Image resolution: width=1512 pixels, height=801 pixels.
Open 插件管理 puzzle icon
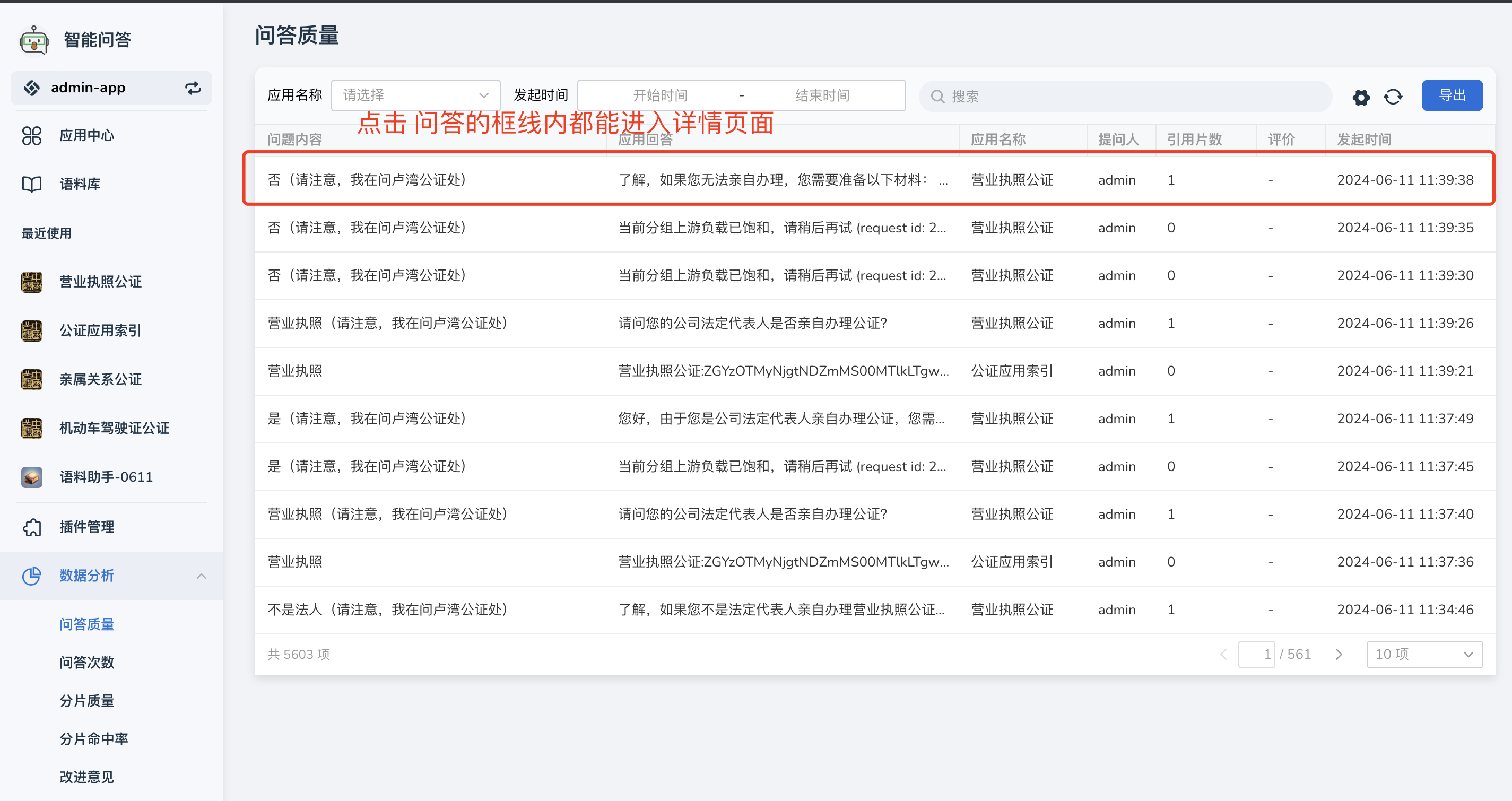pos(32,527)
